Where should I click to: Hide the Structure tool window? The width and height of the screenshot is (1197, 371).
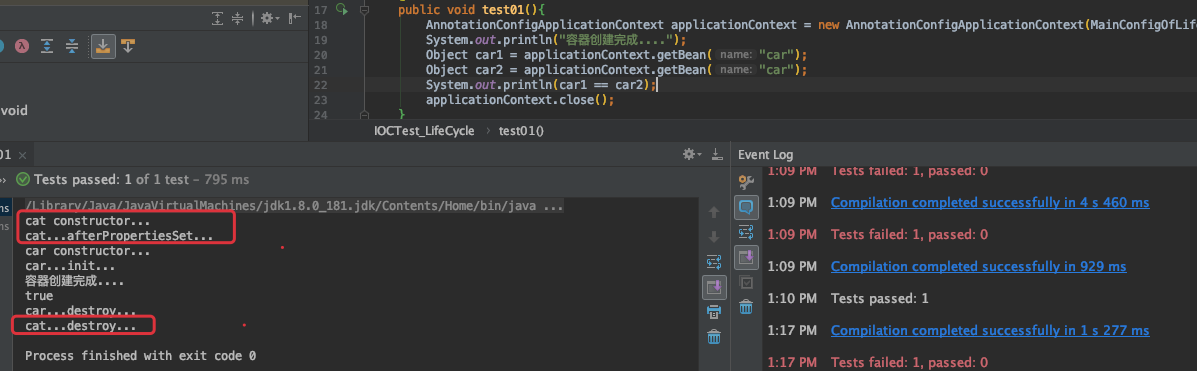click(x=294, y=18)
